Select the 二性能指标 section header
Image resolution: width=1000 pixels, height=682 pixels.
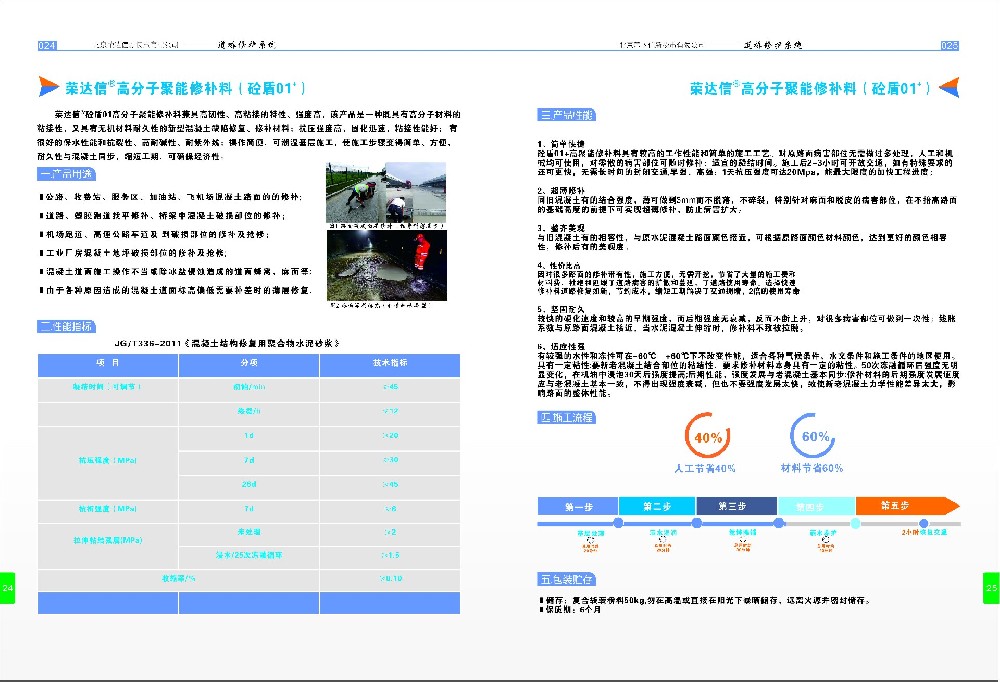tap(67, 326)
